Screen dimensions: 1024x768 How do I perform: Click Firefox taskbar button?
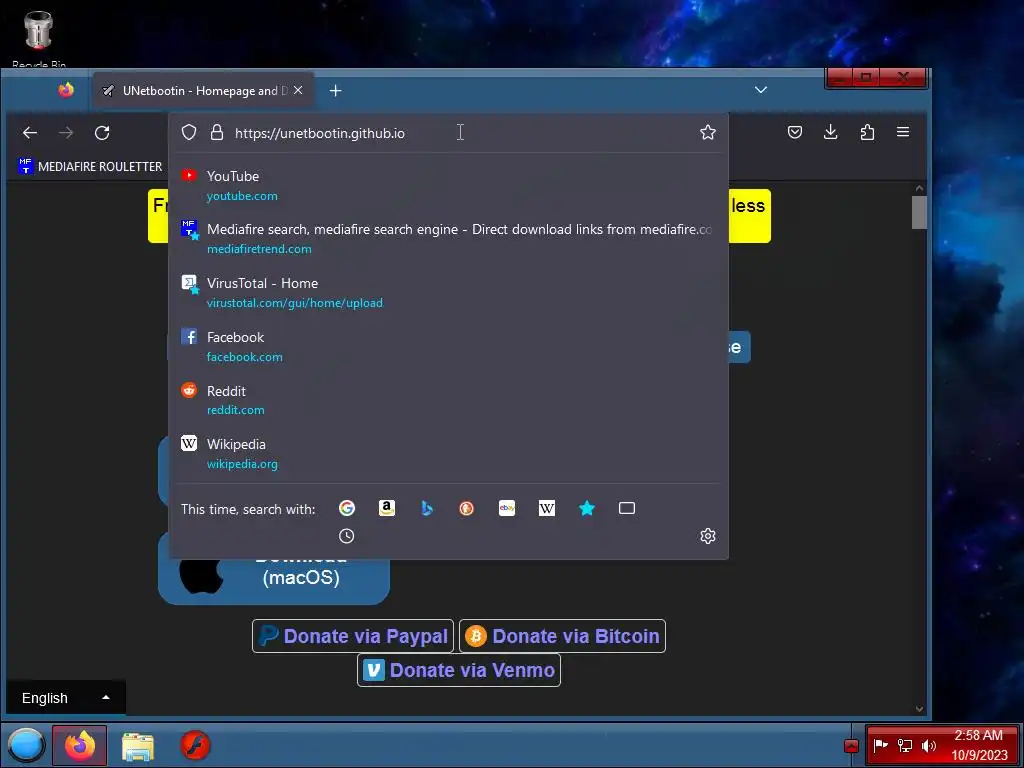pyautogui.click(x=80, y=746)
